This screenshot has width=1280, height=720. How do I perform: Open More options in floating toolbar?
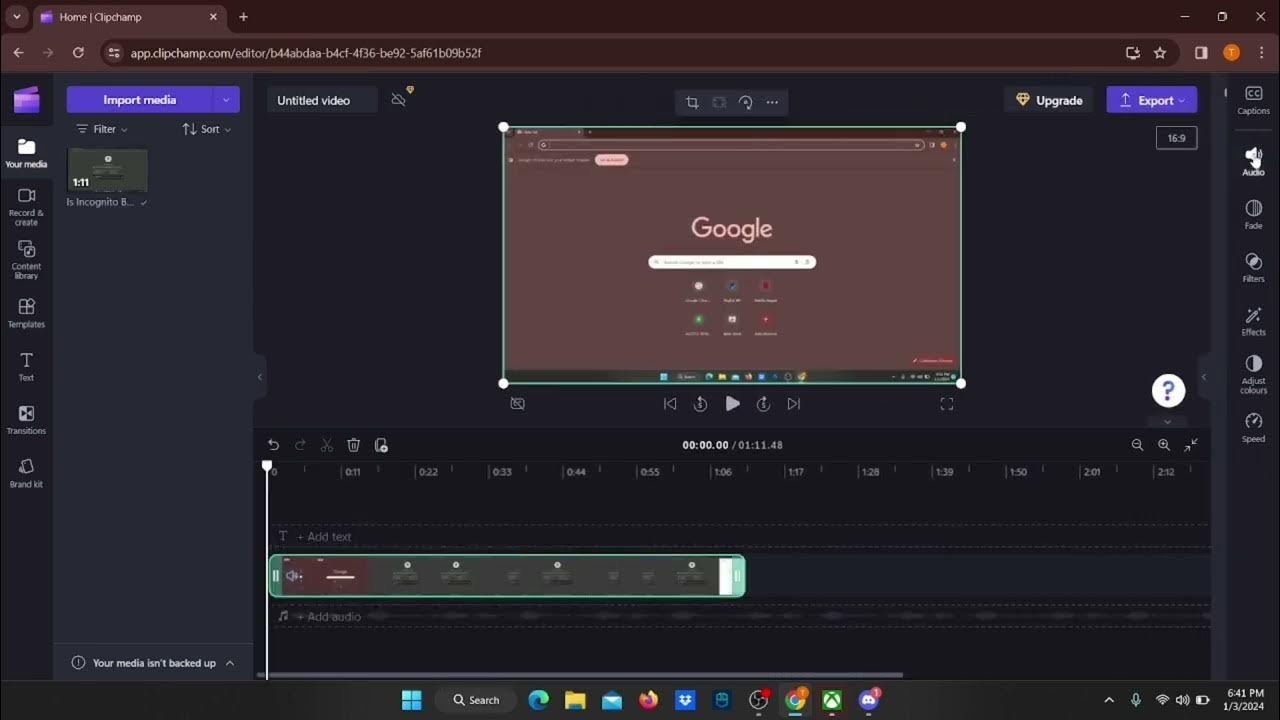pyautogui.click(x=772, y=102)
